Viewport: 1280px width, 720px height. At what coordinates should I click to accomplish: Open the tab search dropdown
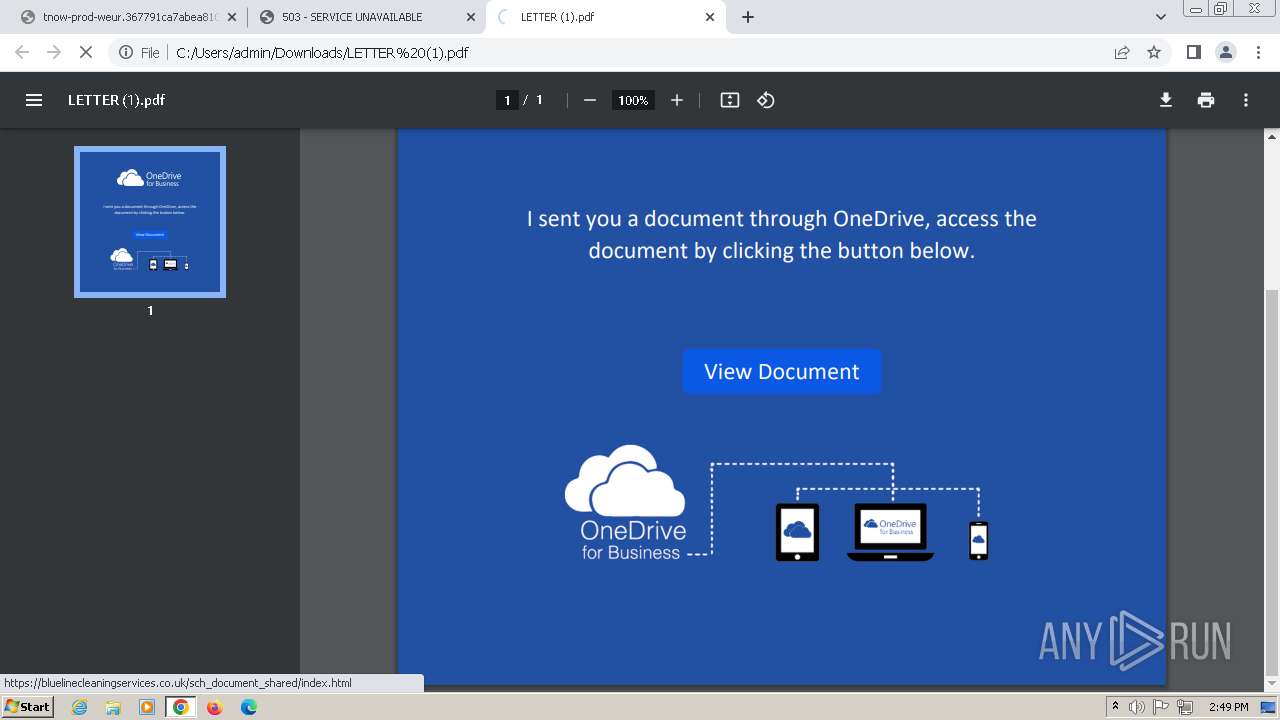[x=1161, y=17]
